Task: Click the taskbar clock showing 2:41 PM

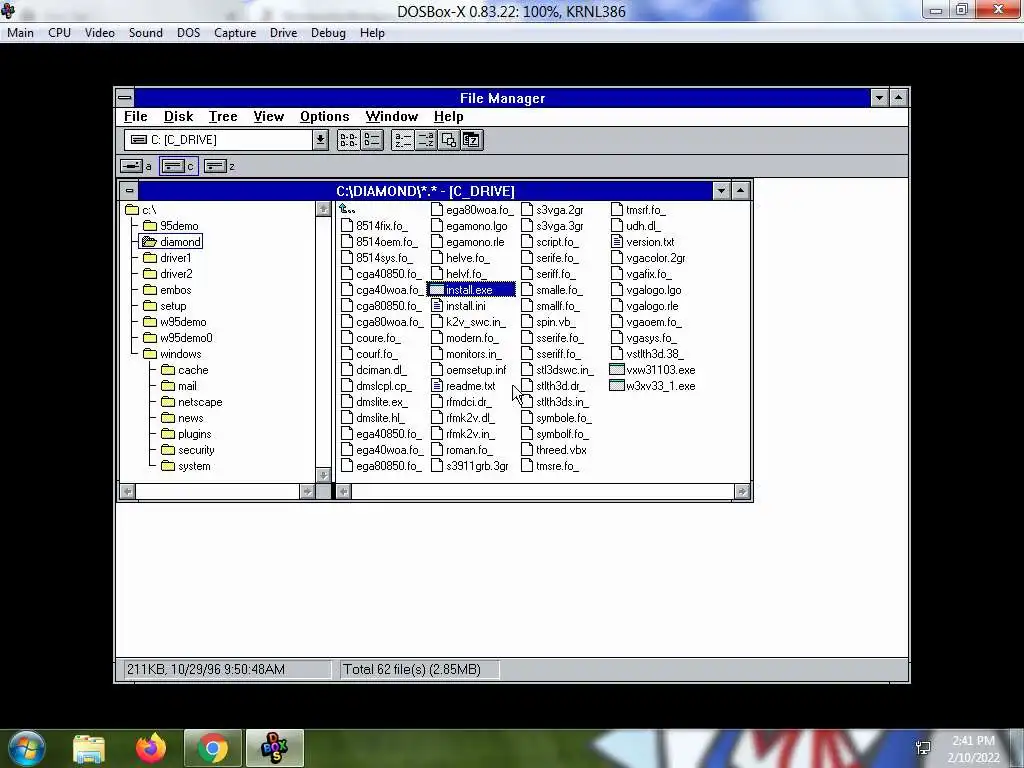Action: 973,741
